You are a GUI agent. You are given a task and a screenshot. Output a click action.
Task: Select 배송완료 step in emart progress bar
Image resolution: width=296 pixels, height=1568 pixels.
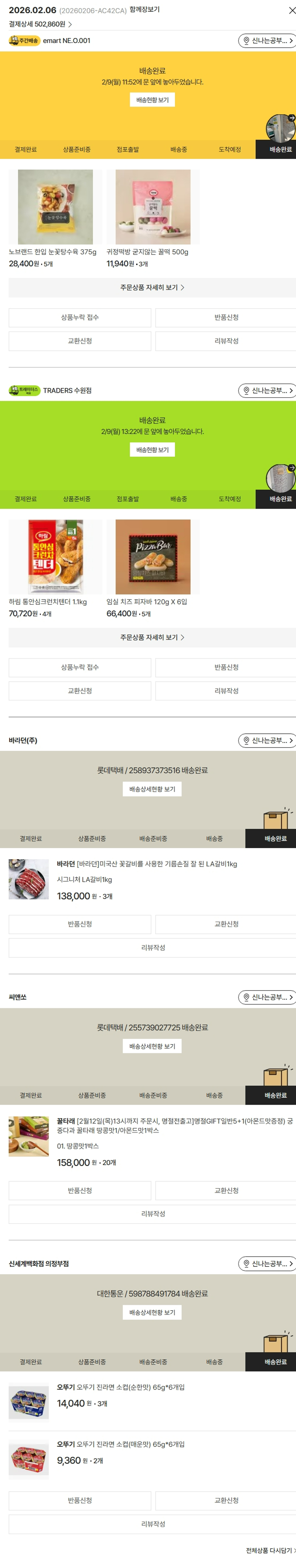[x=281, y=150]
